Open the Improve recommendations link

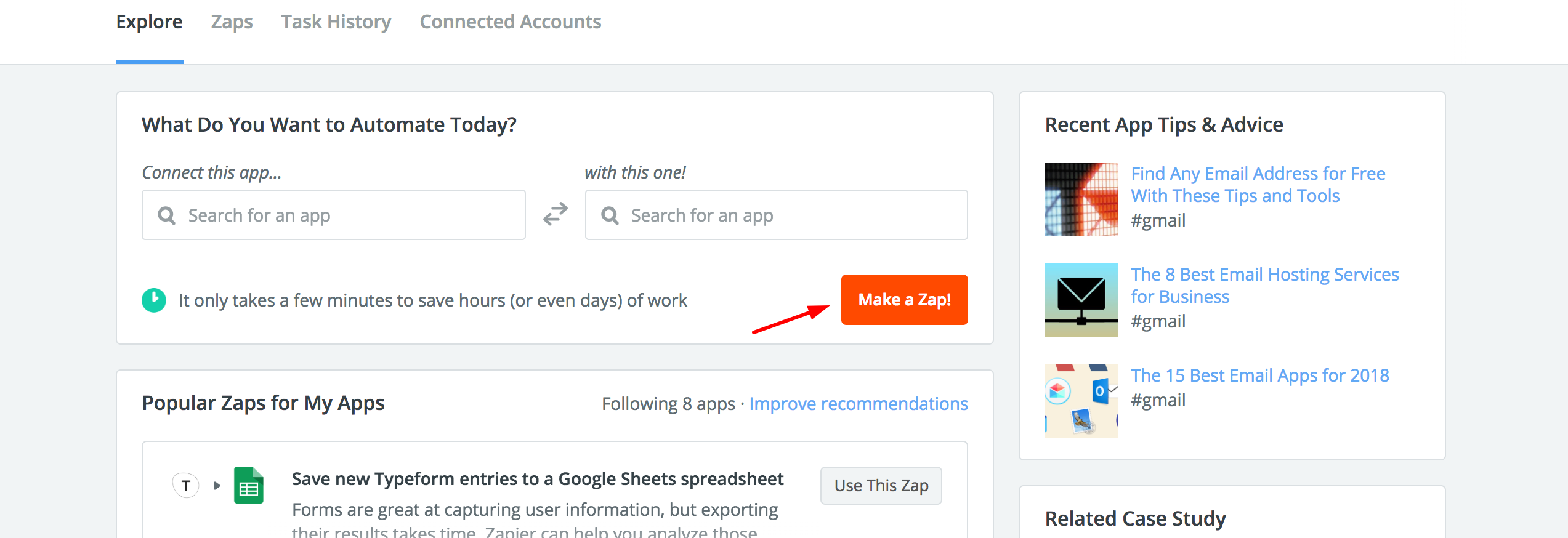tap(858, 404)
